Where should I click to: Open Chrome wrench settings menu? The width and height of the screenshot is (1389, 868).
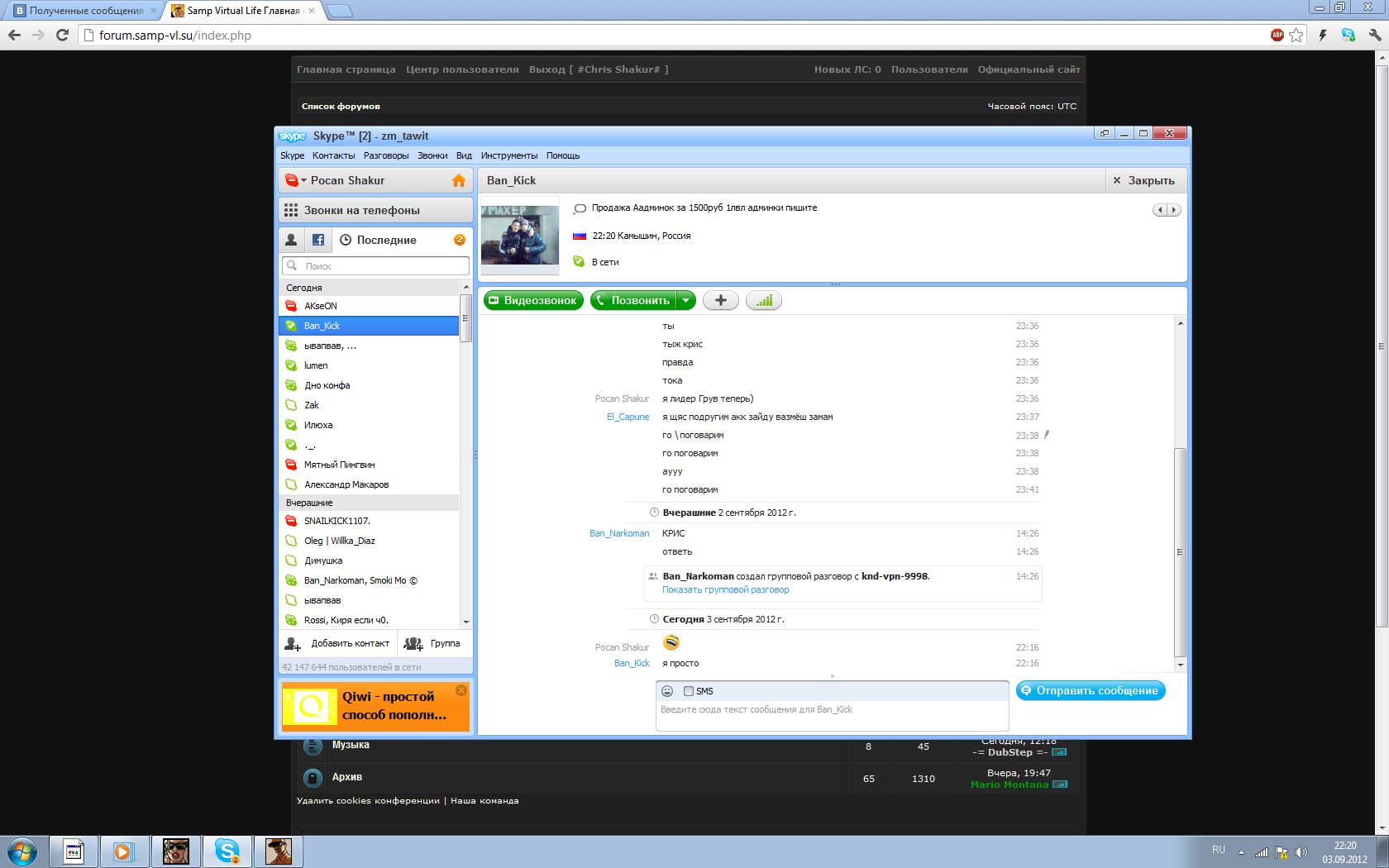[1375, 35]
